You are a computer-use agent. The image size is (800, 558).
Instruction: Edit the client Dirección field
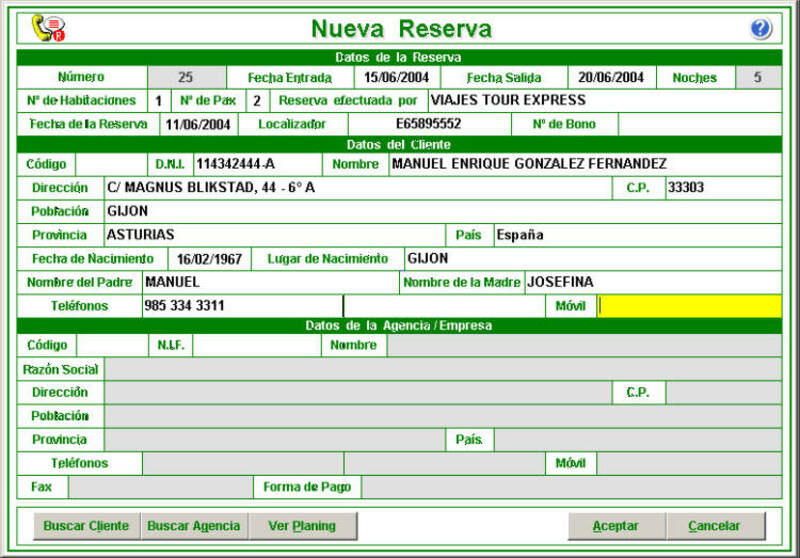[357, 187]
